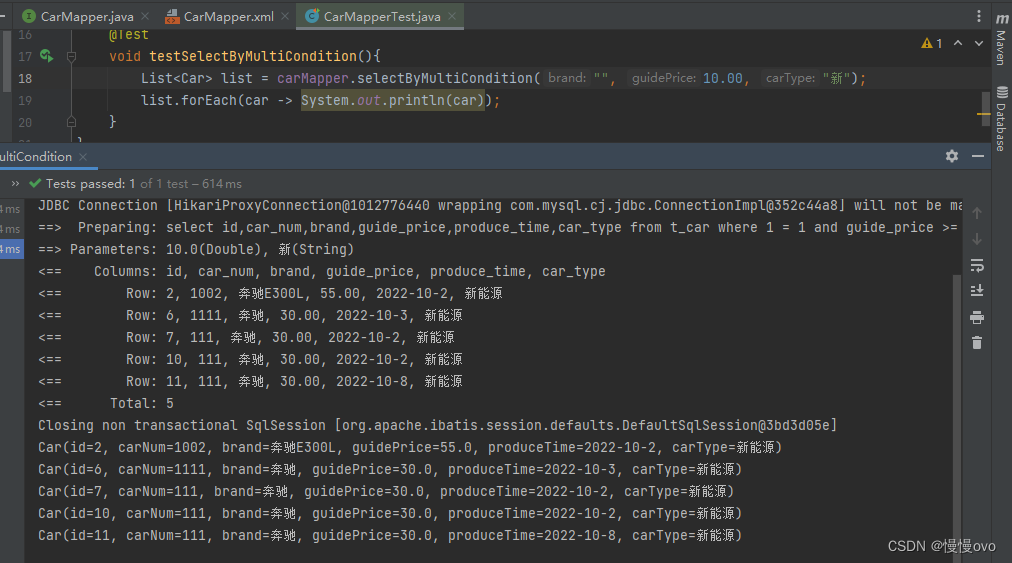
Task: Select the highlighted ms entry in test tree
Action: tap(12, 249)
